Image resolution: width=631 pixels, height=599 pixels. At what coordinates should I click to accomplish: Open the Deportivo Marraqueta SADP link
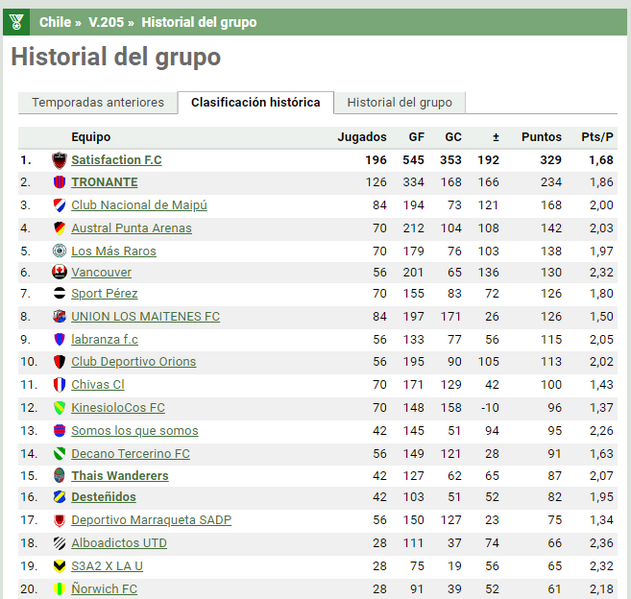click(x=151, y=520)
